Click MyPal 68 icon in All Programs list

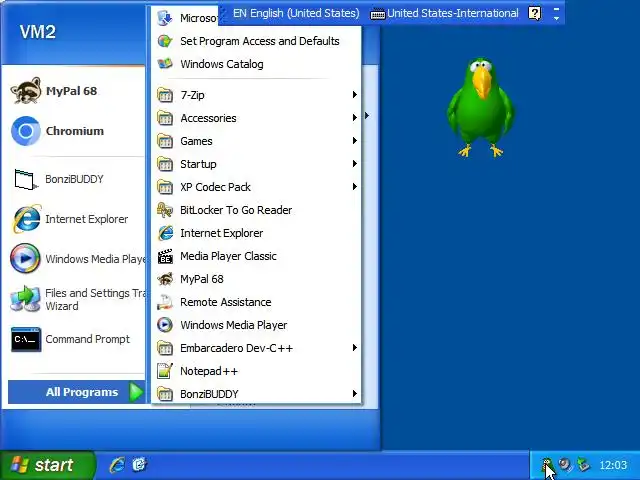(x=165, y=279)
